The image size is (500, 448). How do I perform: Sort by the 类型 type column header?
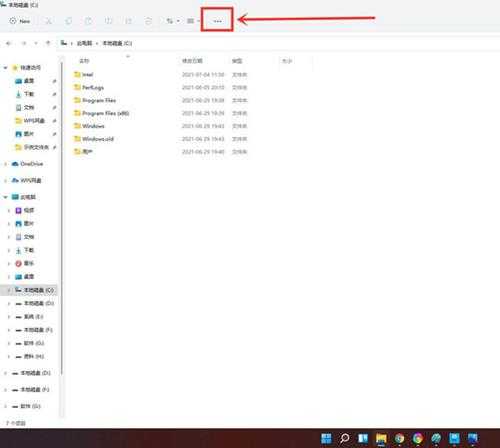(237, 61)
